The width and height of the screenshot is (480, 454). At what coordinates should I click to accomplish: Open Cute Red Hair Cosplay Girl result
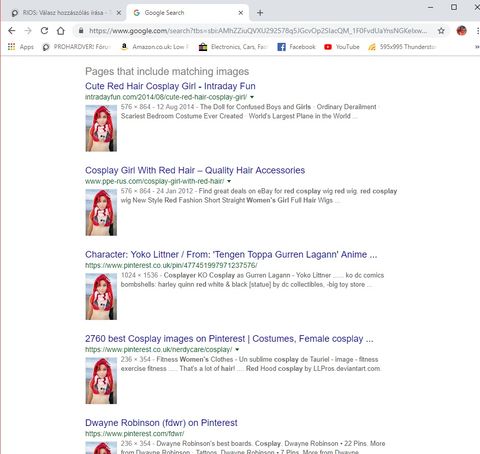pos(170,86)
